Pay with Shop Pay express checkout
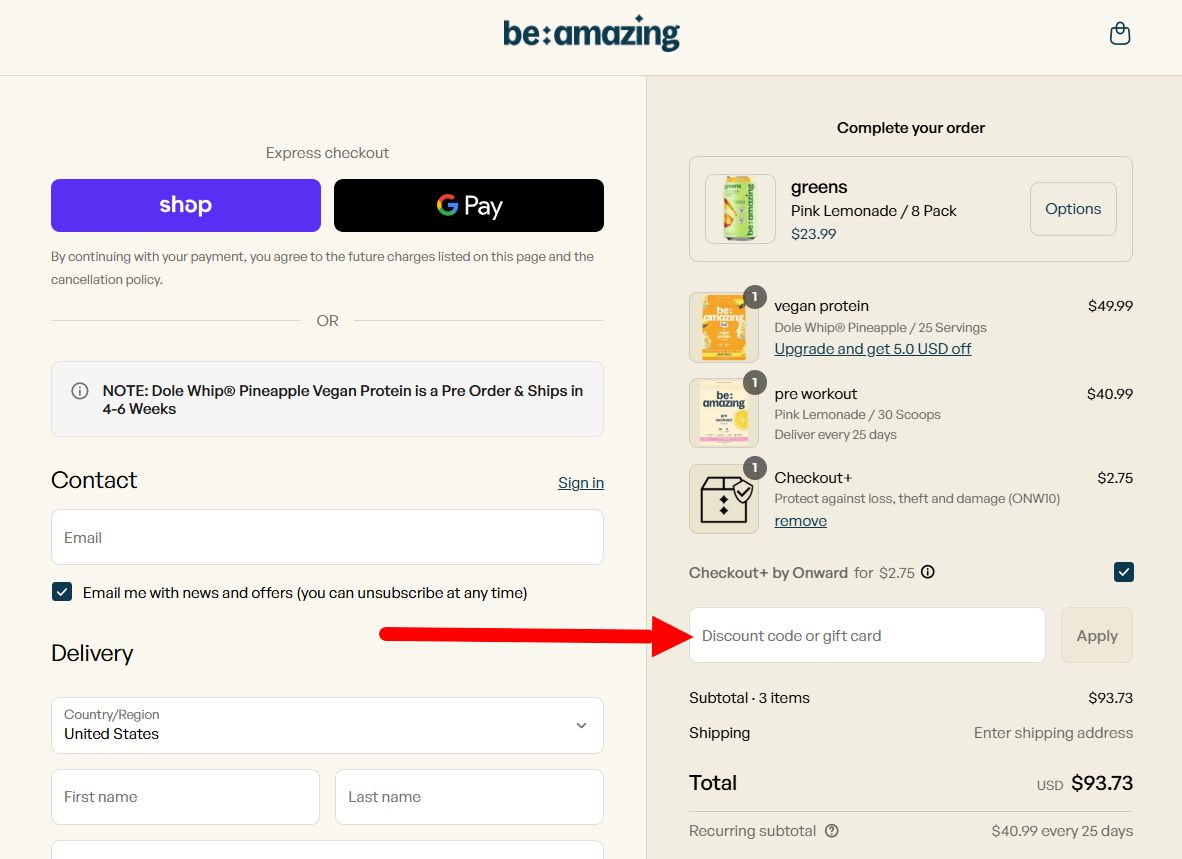Viewport: 1182px width, 859px height. pos(186,205)
